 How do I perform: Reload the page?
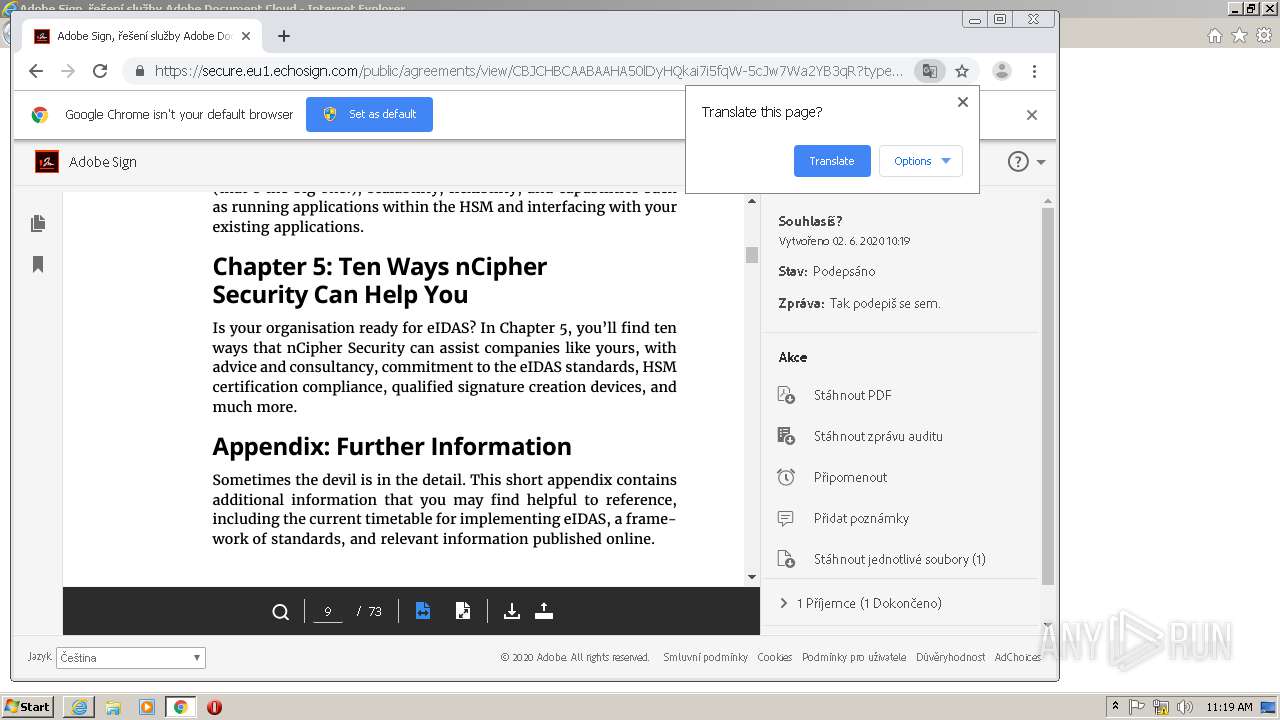(x=100, y=71)
